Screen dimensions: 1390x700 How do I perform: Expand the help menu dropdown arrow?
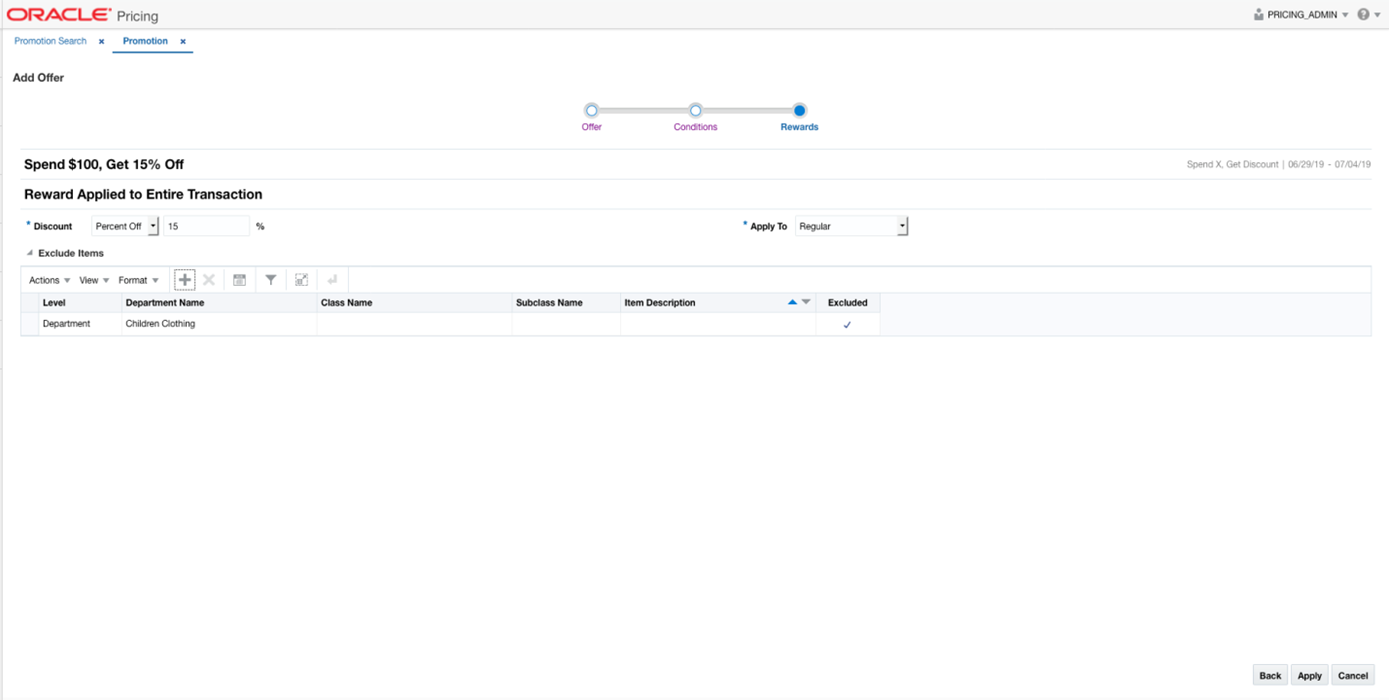[x=1377, y=15]
